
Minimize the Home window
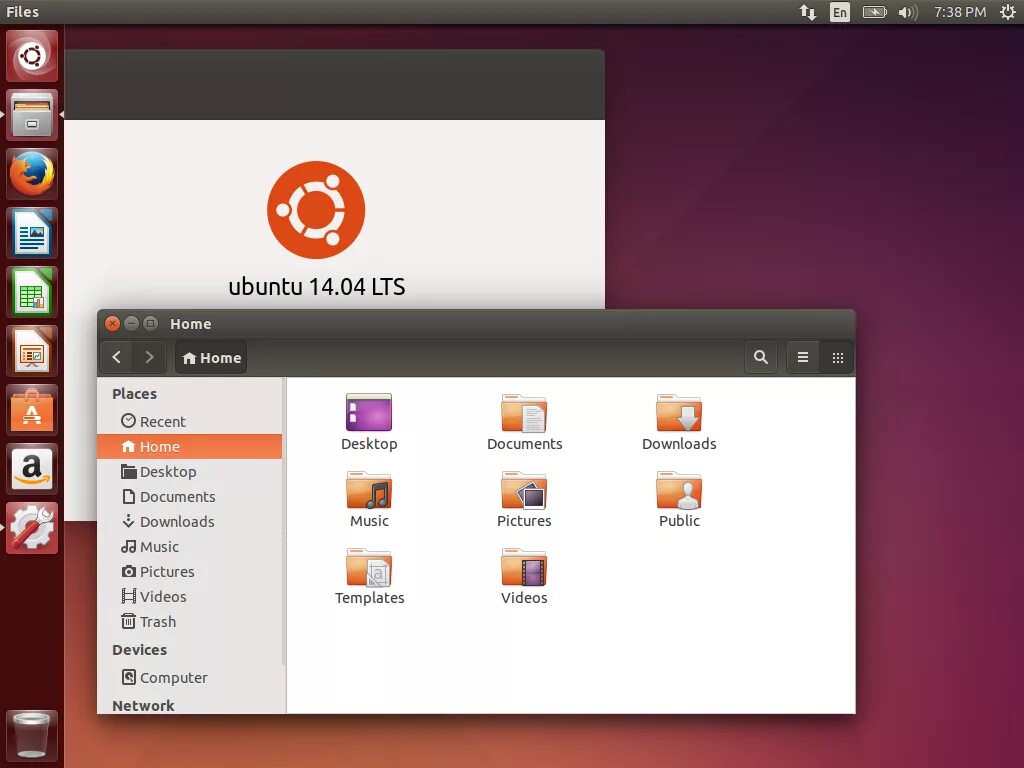click(131, 323)
